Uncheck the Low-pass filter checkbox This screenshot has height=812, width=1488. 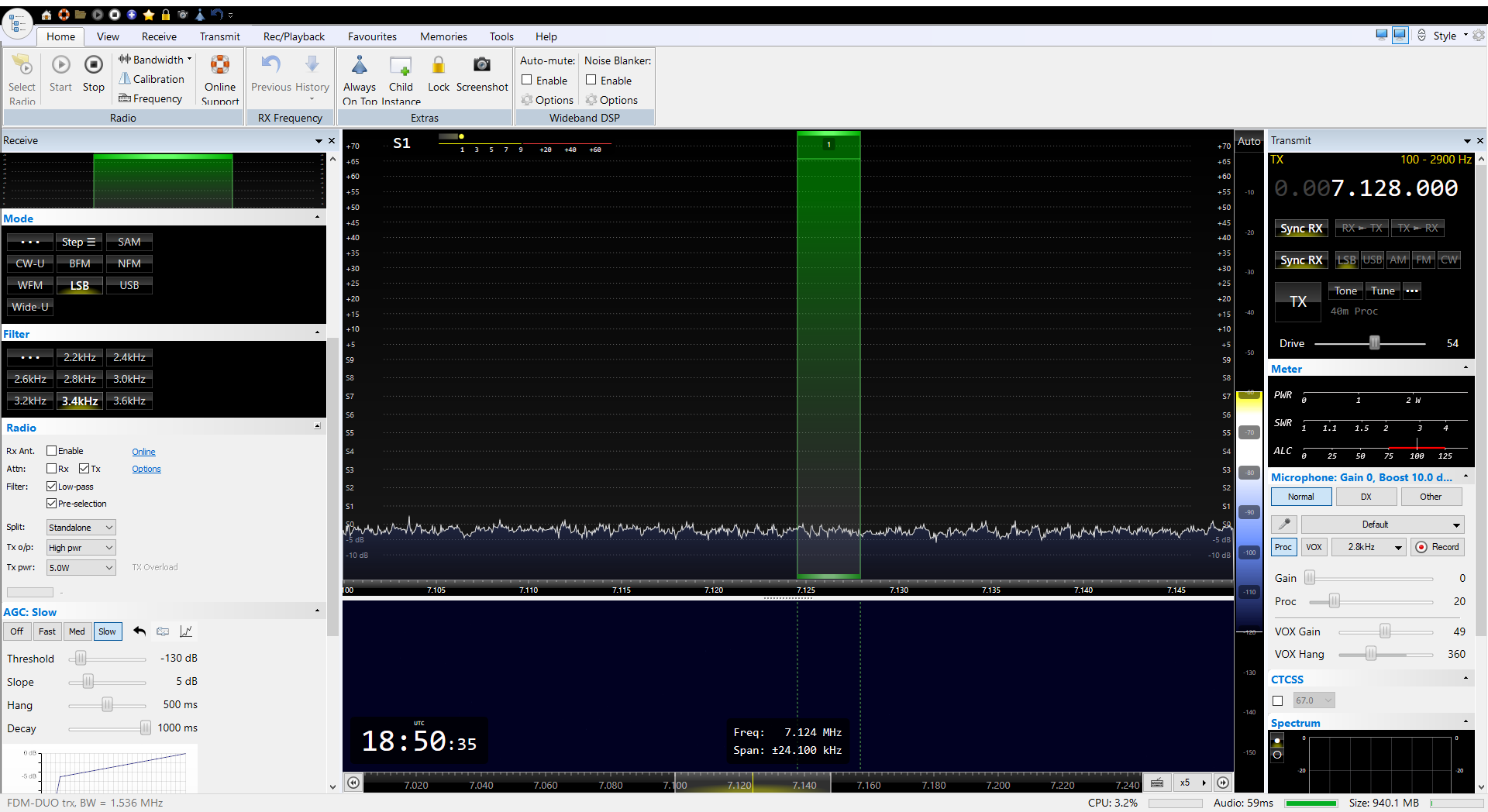point(52,487)
